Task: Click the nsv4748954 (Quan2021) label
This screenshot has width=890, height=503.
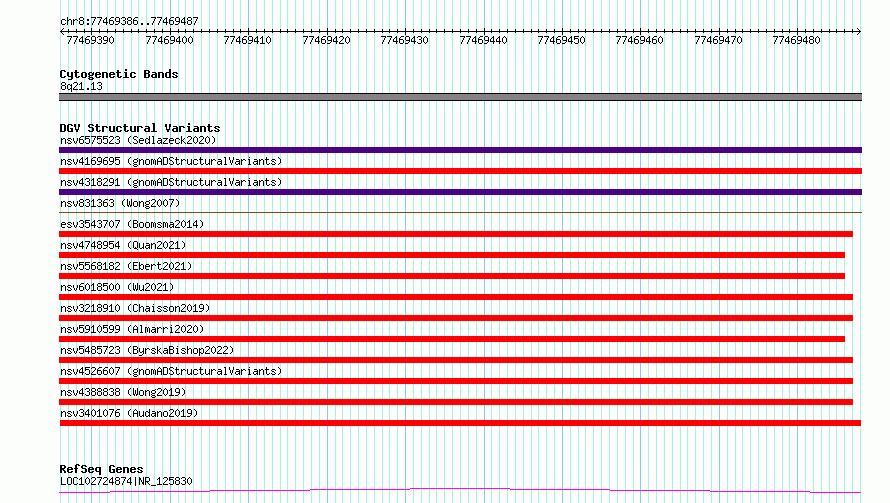Action: pyautogui.click(x=123, y=245)
